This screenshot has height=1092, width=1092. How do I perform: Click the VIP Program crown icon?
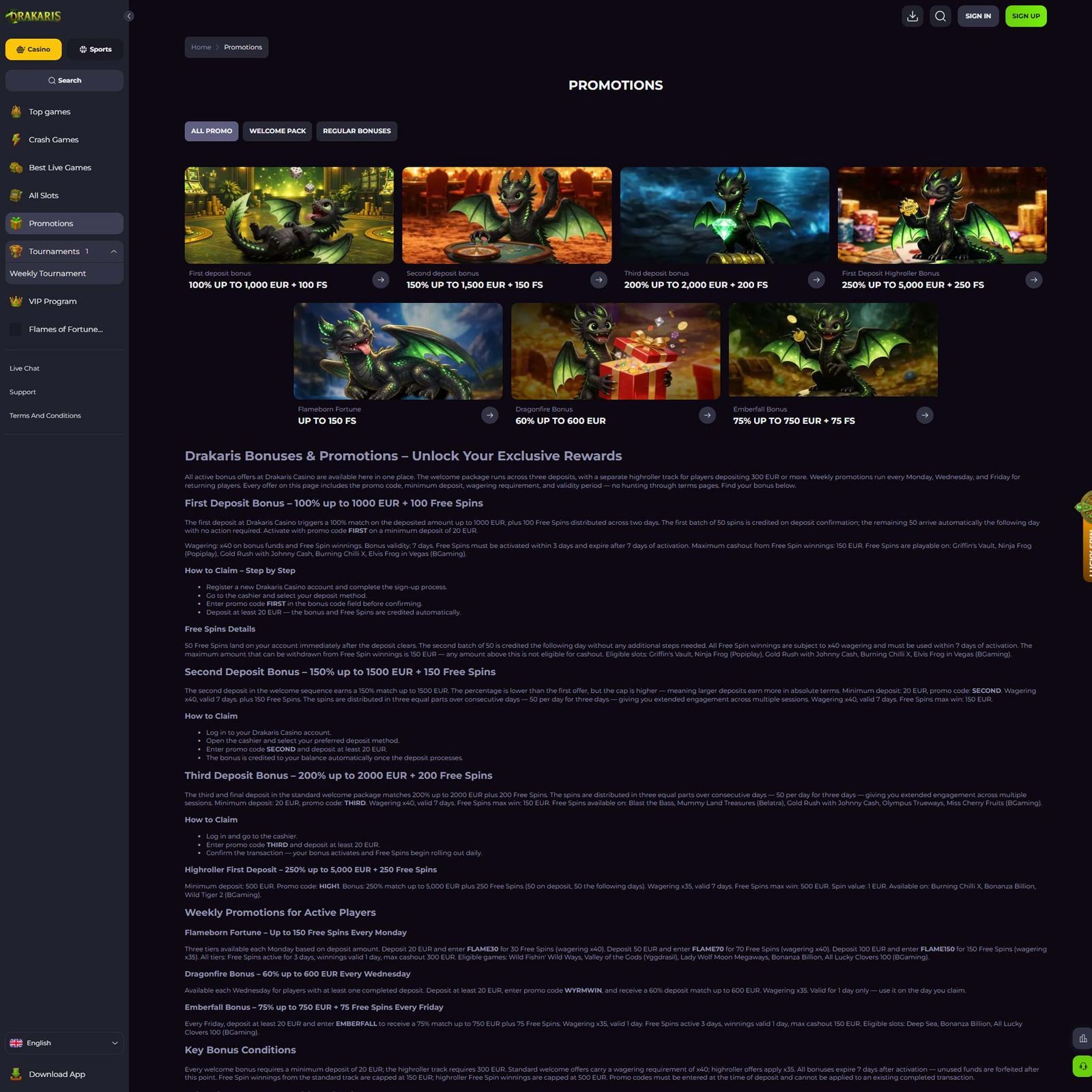click(x=16, y=302)
